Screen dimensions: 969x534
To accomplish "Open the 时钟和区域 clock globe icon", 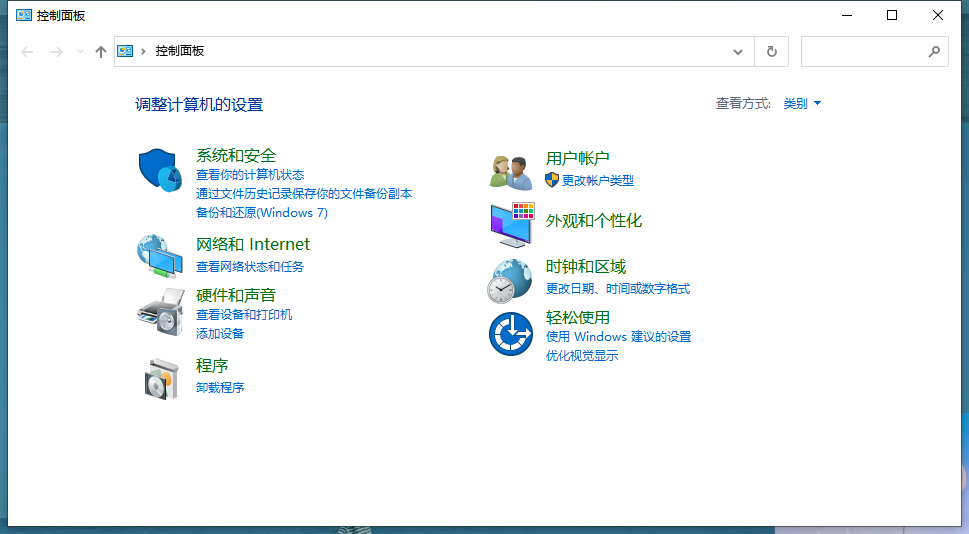I will point(510,281).
